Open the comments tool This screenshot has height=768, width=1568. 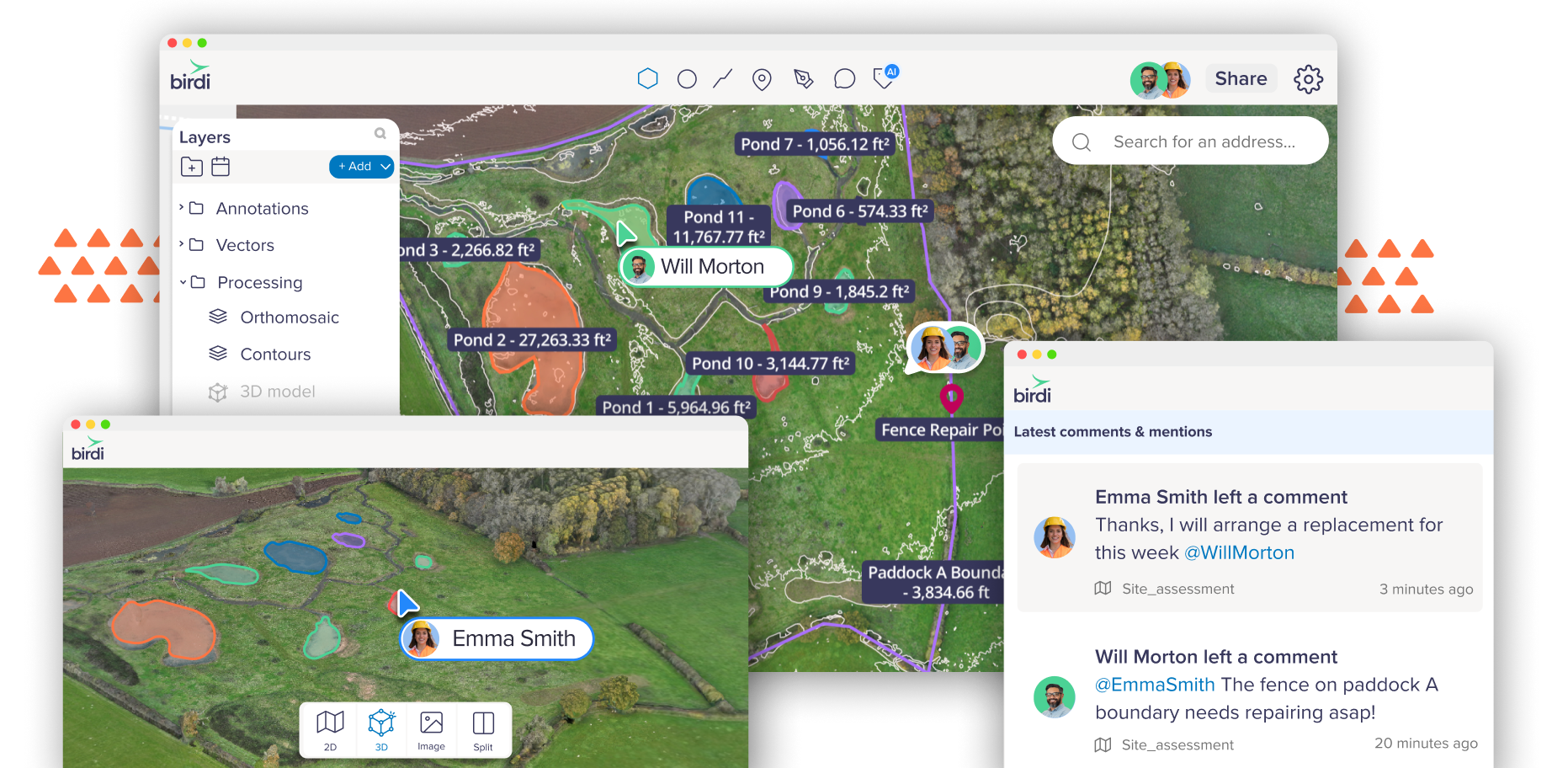pyautogui.click(x=843, y=77)
